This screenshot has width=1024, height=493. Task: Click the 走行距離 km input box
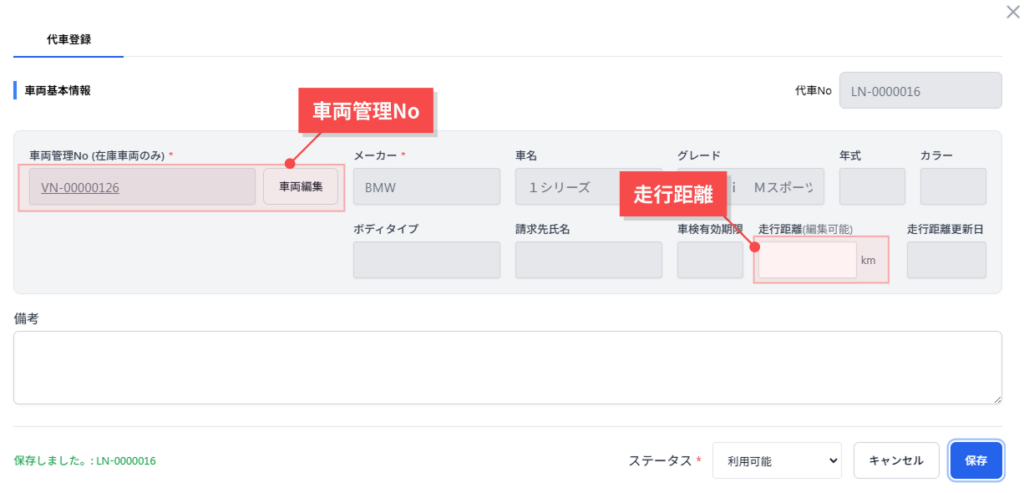[x=807, y=260]
